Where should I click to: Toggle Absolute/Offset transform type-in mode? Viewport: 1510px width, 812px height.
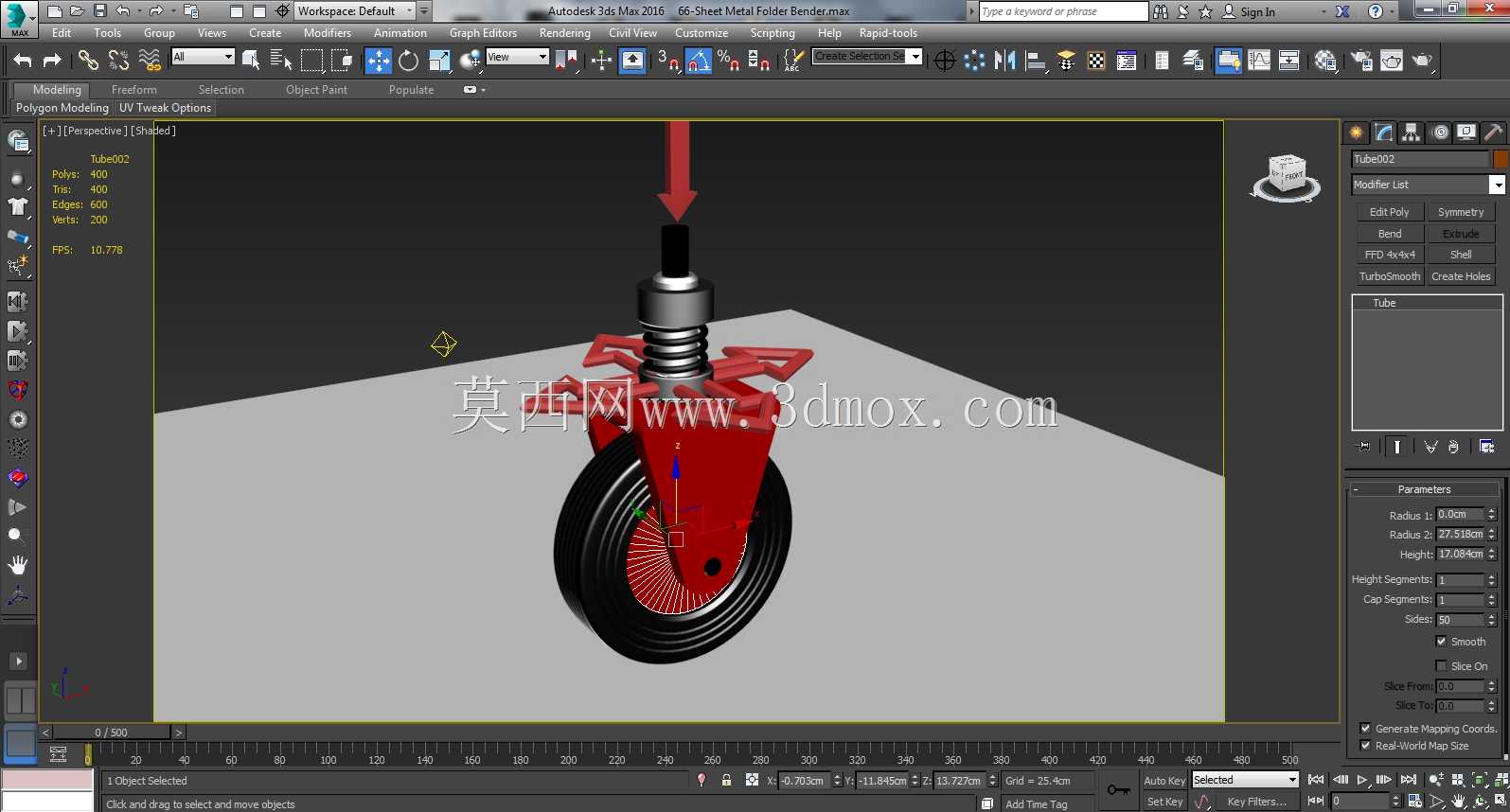752,780
